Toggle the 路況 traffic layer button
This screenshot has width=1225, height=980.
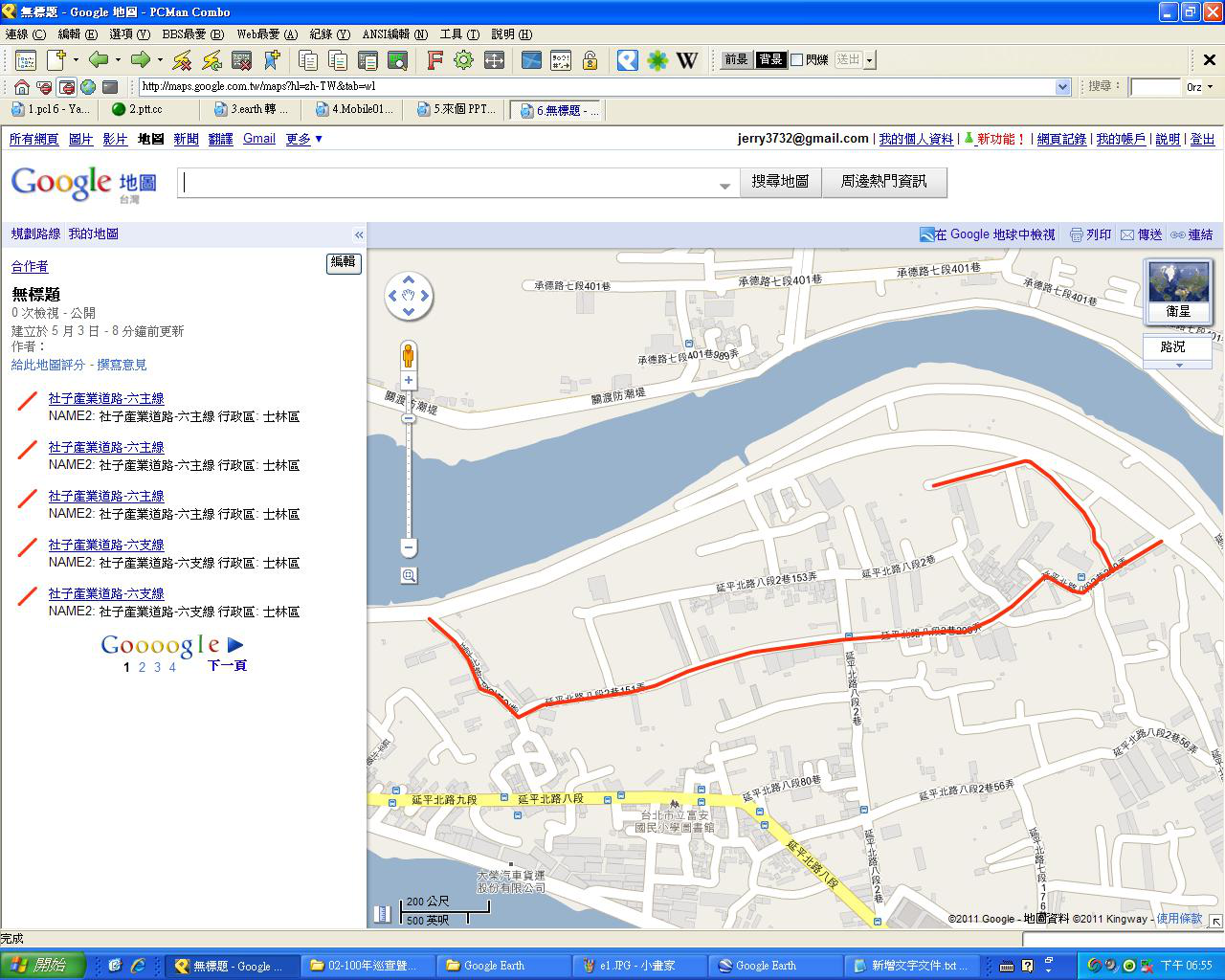pos(1172,346)
